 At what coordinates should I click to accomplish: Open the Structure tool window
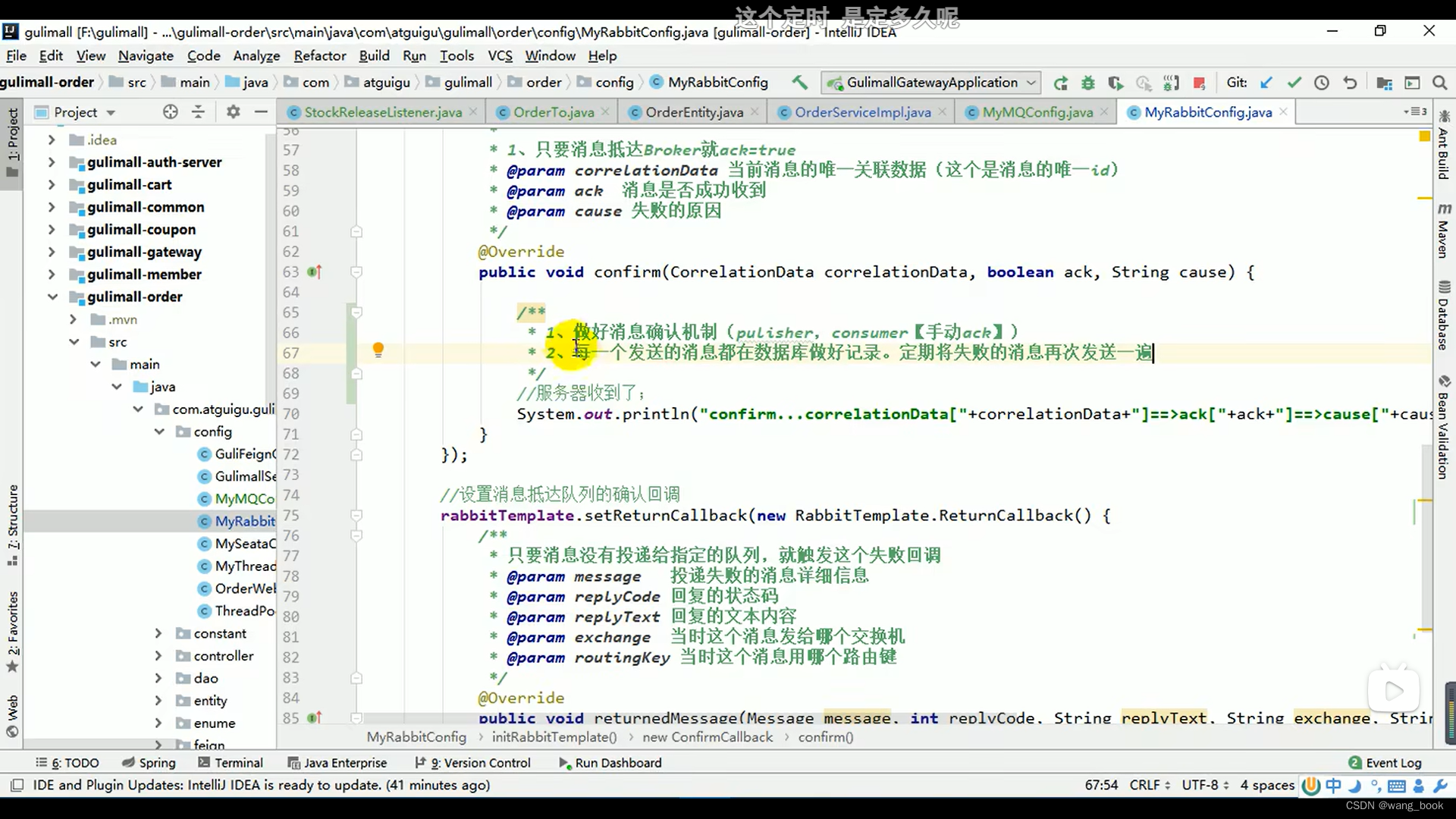(x=12, y=525)
